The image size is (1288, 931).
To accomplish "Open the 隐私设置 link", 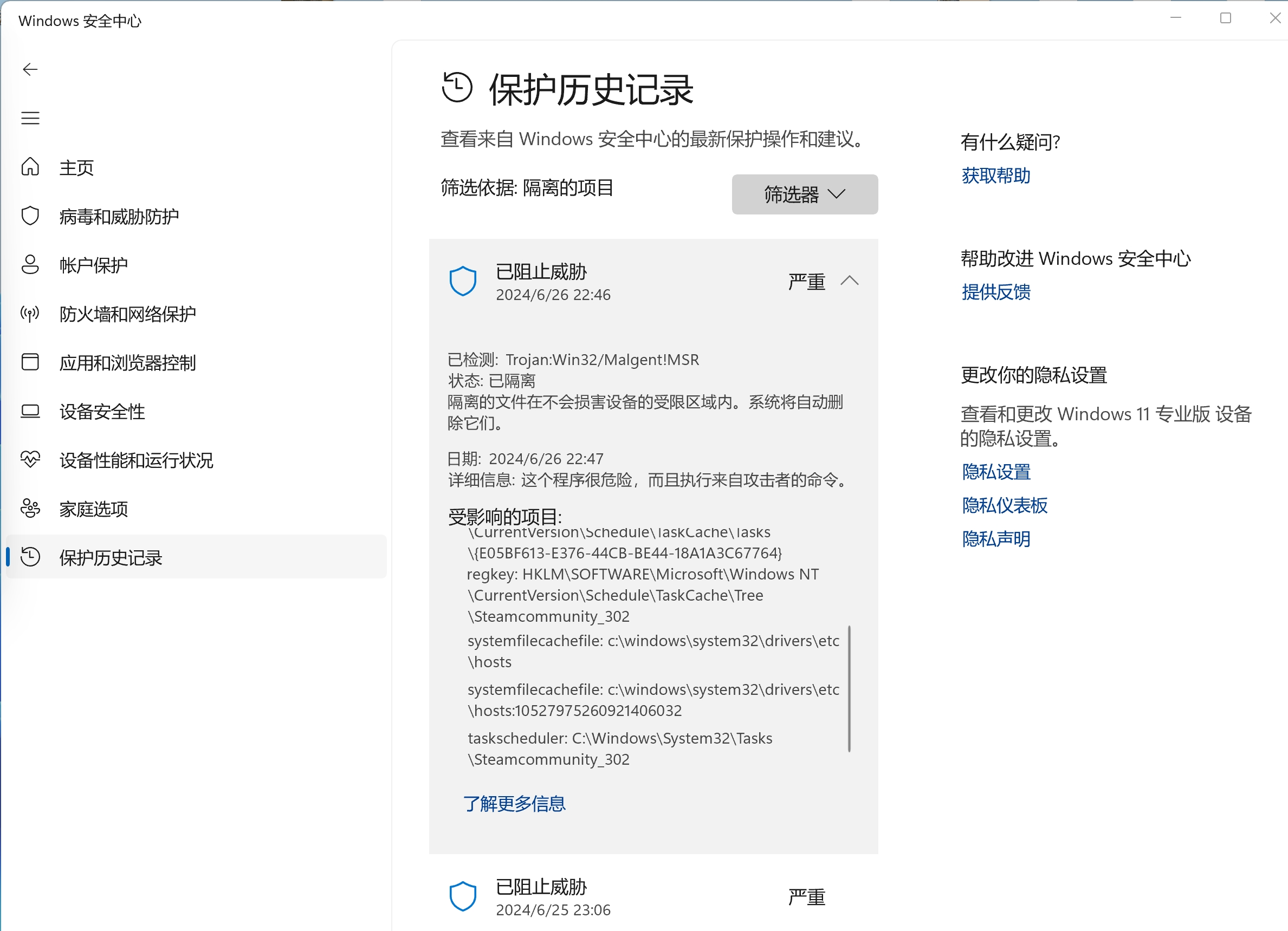I will click(996, 472).
